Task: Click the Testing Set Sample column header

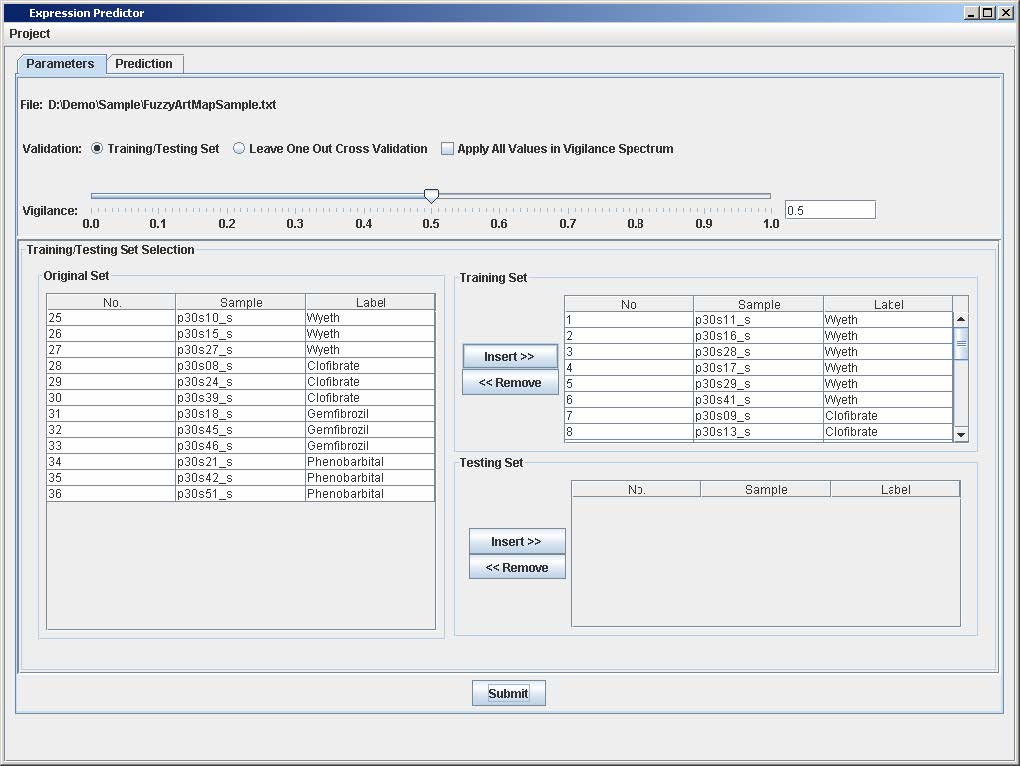Action: 766,489
